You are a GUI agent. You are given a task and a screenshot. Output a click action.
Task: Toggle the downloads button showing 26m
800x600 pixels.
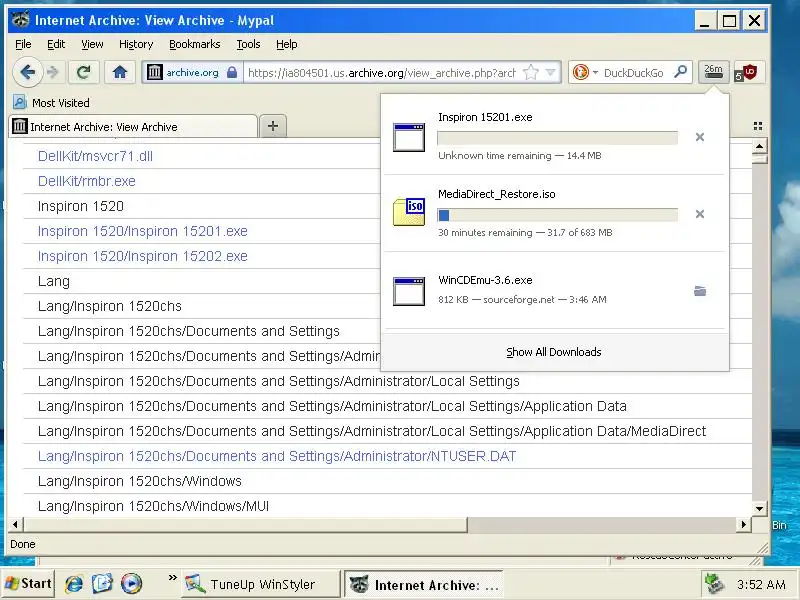tap(713, 72)
